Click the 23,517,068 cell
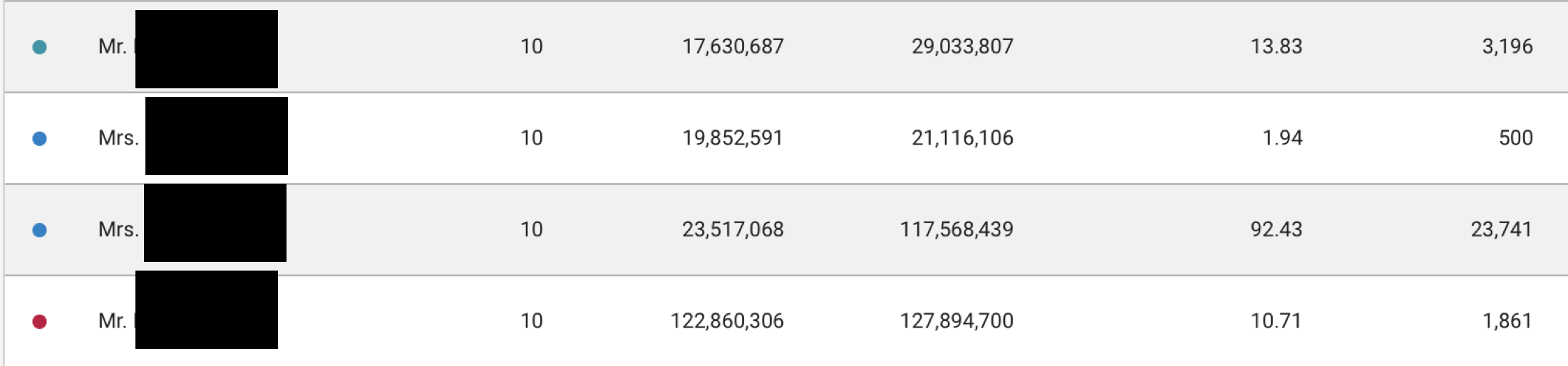This screenshot has height=366, width=1568. 733,229
